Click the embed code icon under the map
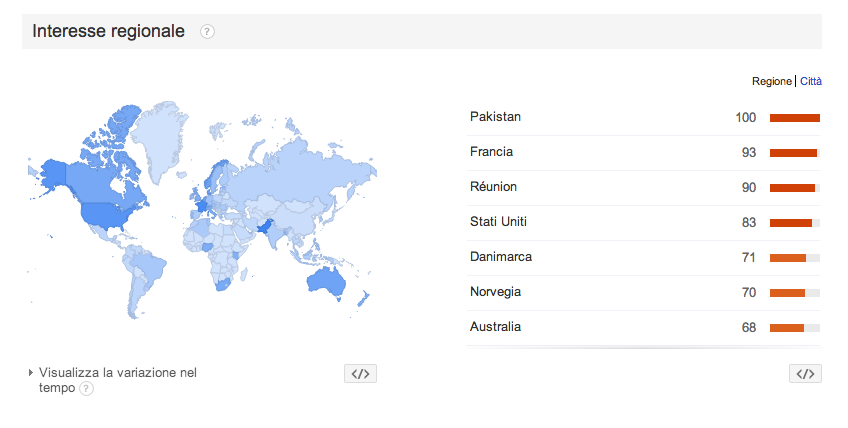Screen dimensions: 848x428 pos(360,374)
